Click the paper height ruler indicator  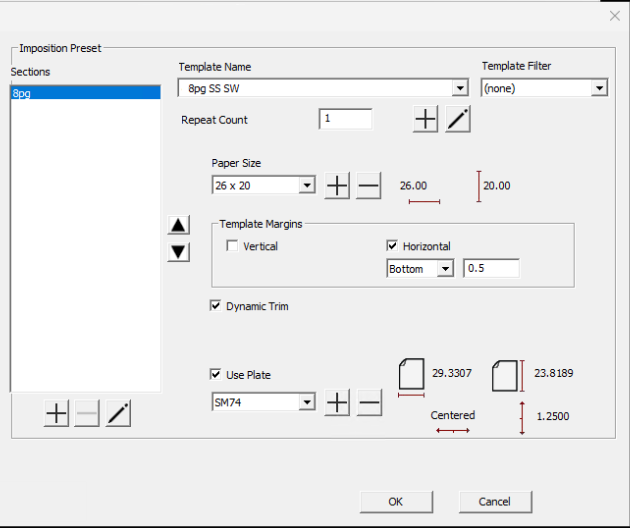[479, 186]
